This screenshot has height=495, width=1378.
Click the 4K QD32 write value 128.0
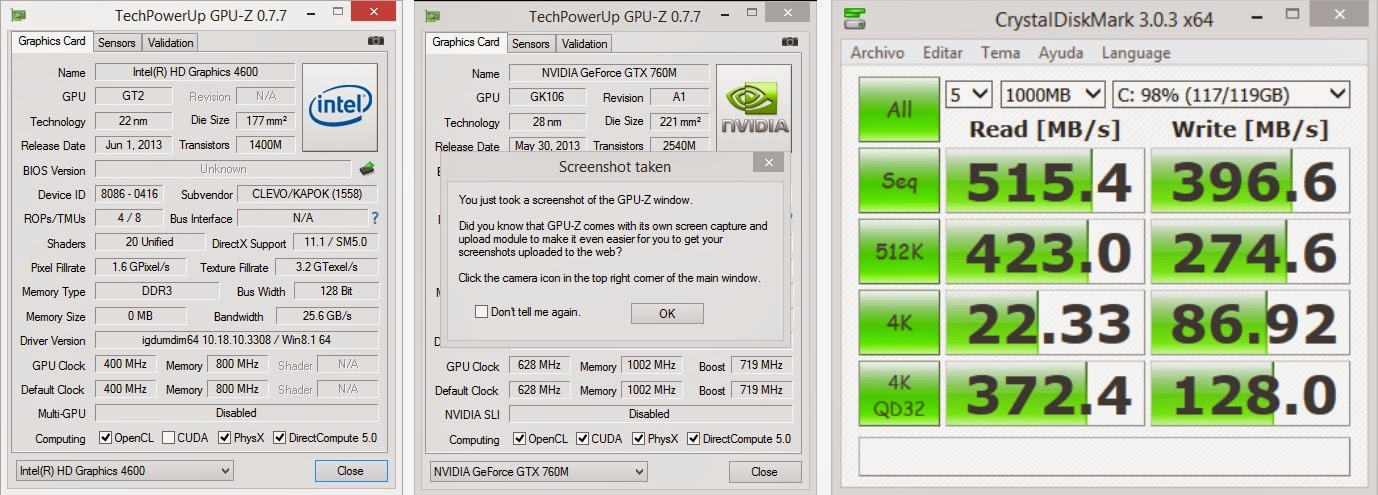coord(1251,394)
